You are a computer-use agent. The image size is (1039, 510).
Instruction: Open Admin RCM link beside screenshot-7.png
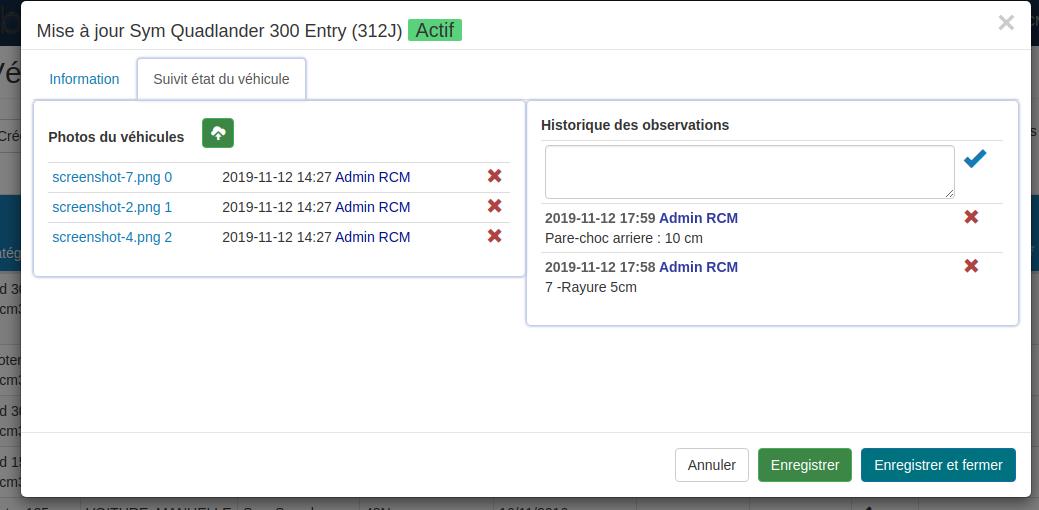(x=372, y=177)
